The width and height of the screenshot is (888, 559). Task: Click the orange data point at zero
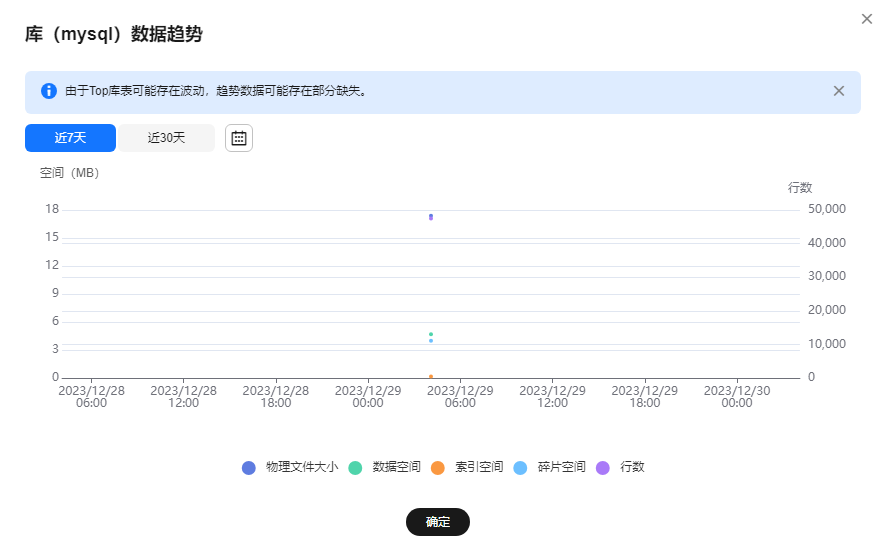(x=431, y=376)
